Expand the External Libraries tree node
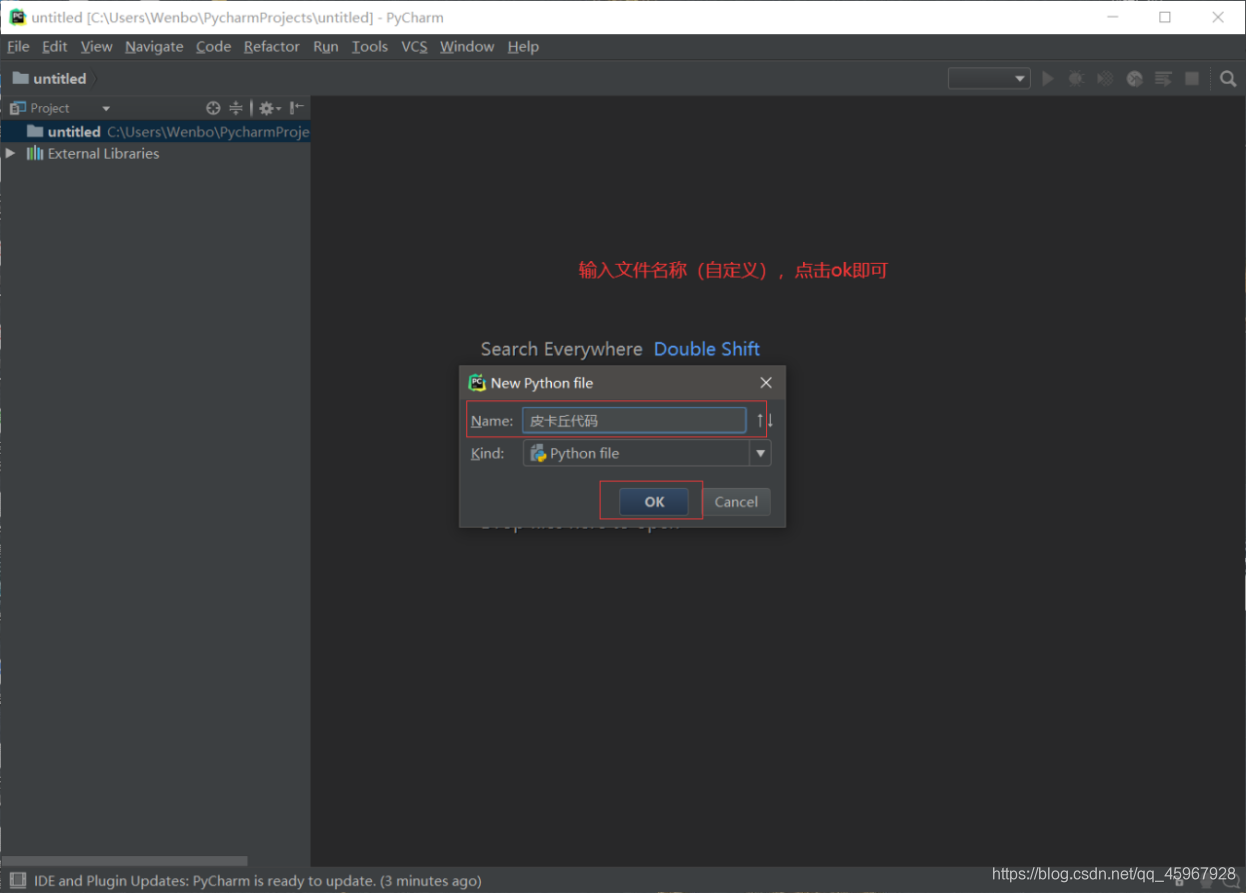Screen dimensions: 1246x893 coord(11,153)
